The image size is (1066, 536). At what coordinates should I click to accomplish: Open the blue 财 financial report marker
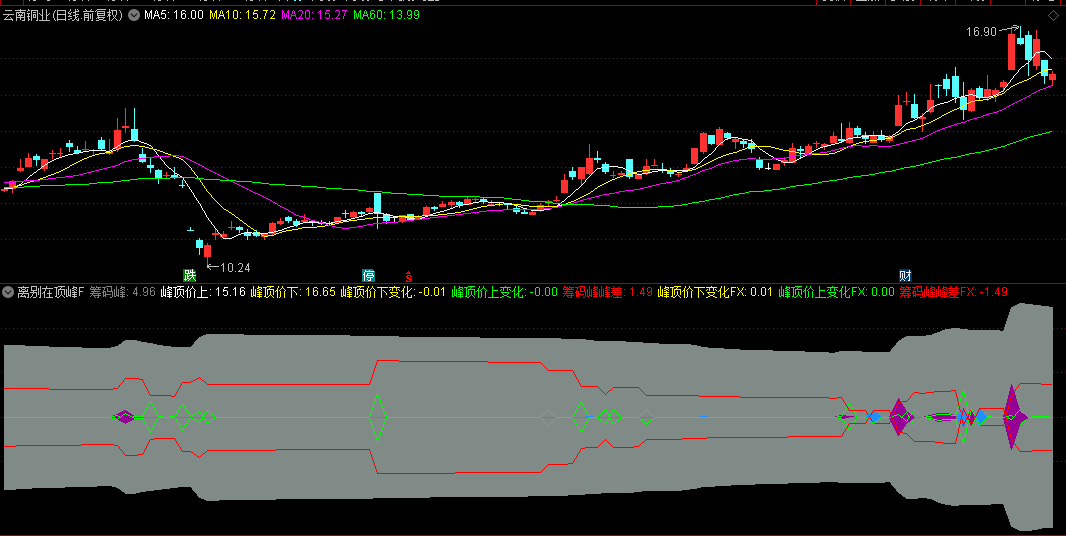(x=905, y=275)
